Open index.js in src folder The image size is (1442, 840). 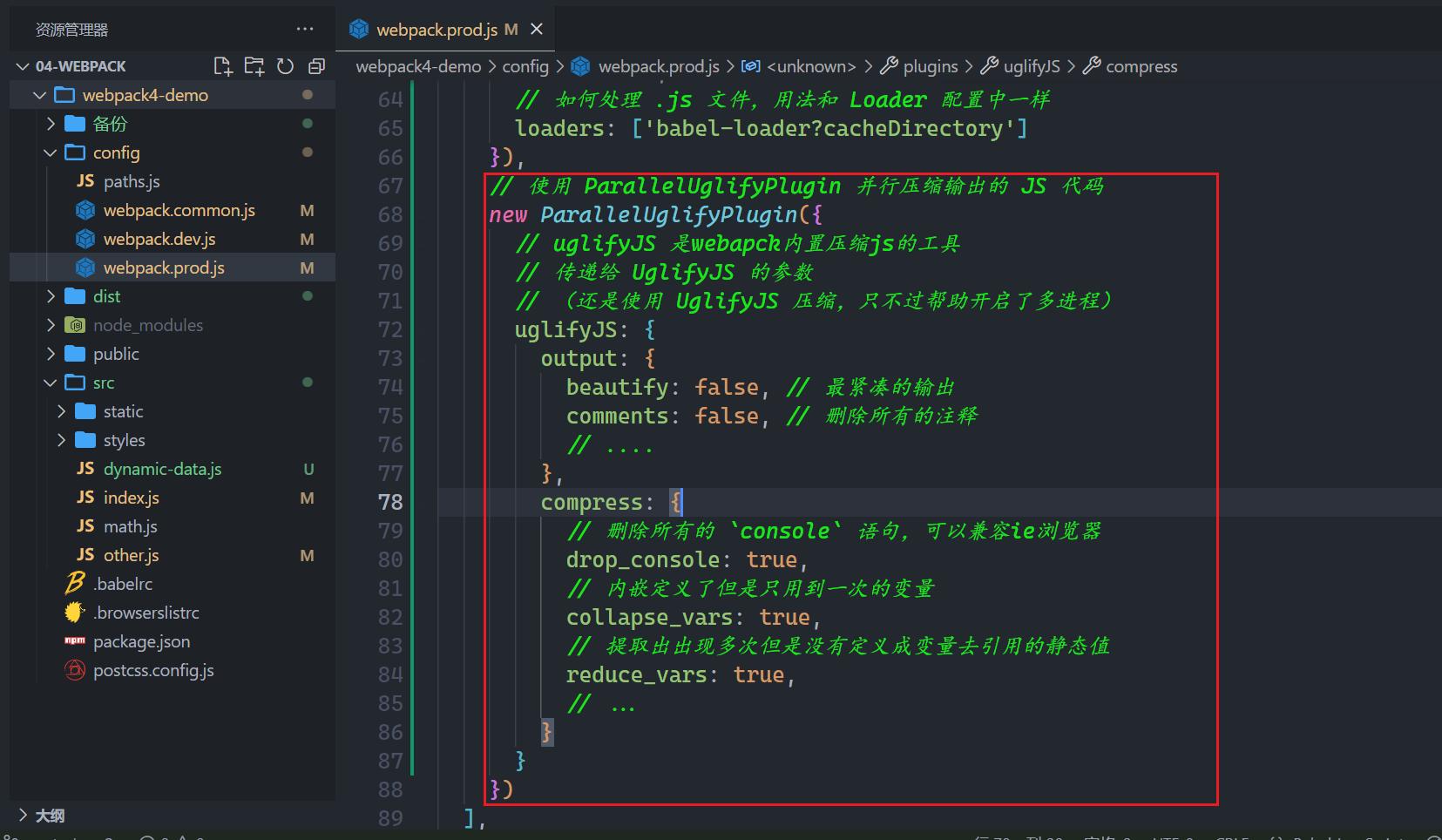click(173, 498)
